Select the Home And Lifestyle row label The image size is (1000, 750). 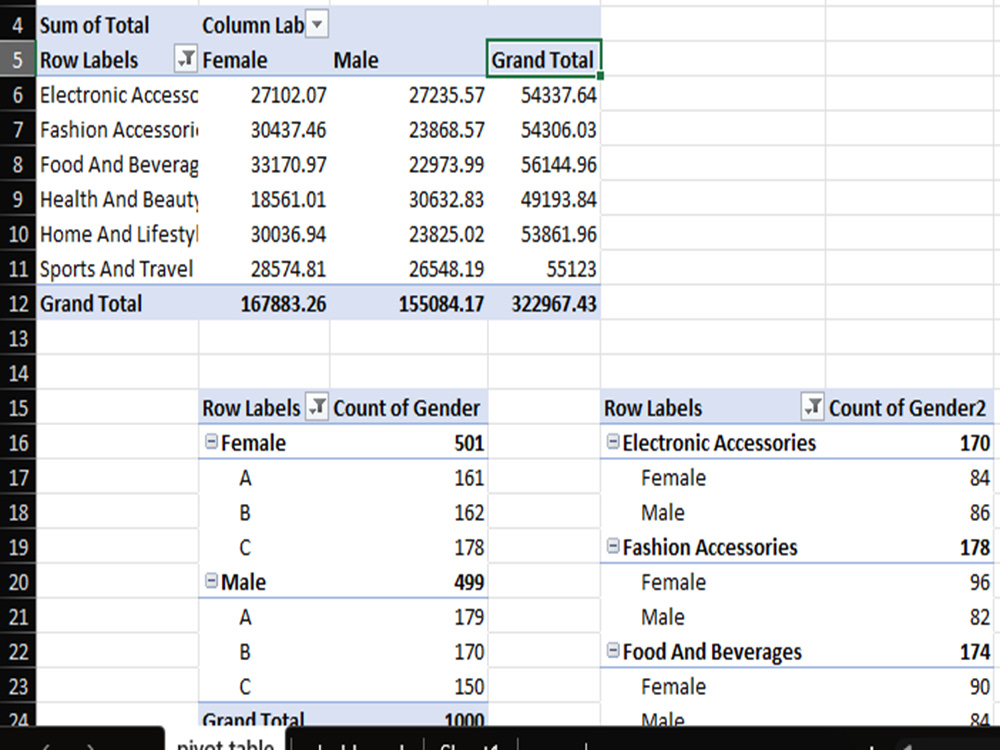118,234
